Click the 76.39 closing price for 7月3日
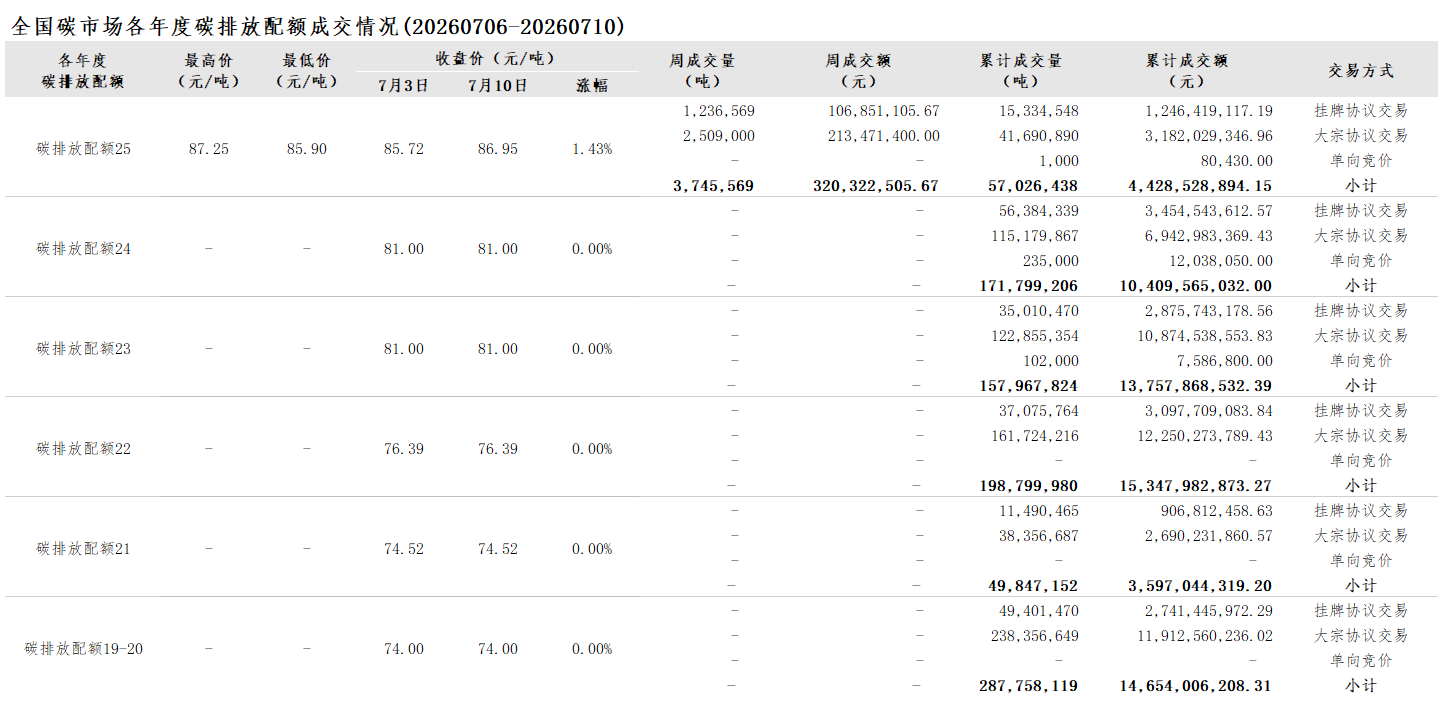This screenshot has height=705, width=1443. click(404, 449)
